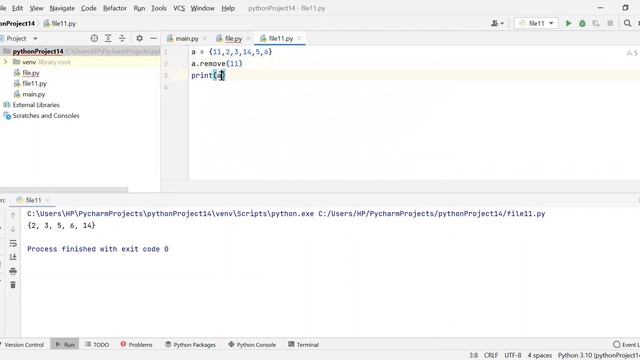Open the Code menu
This screenshot has width=640, height=360.
(x=89, y=8)
